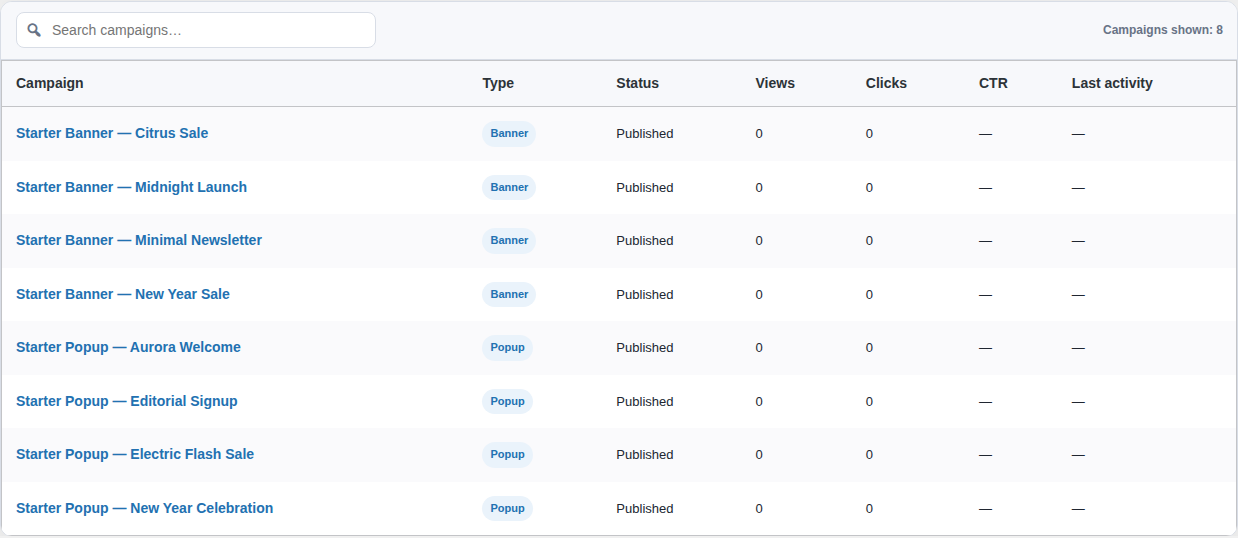This screenshot has height=538, width=1238.
Task: Click the magnifier icon in the search box
Action: [34, 30]
